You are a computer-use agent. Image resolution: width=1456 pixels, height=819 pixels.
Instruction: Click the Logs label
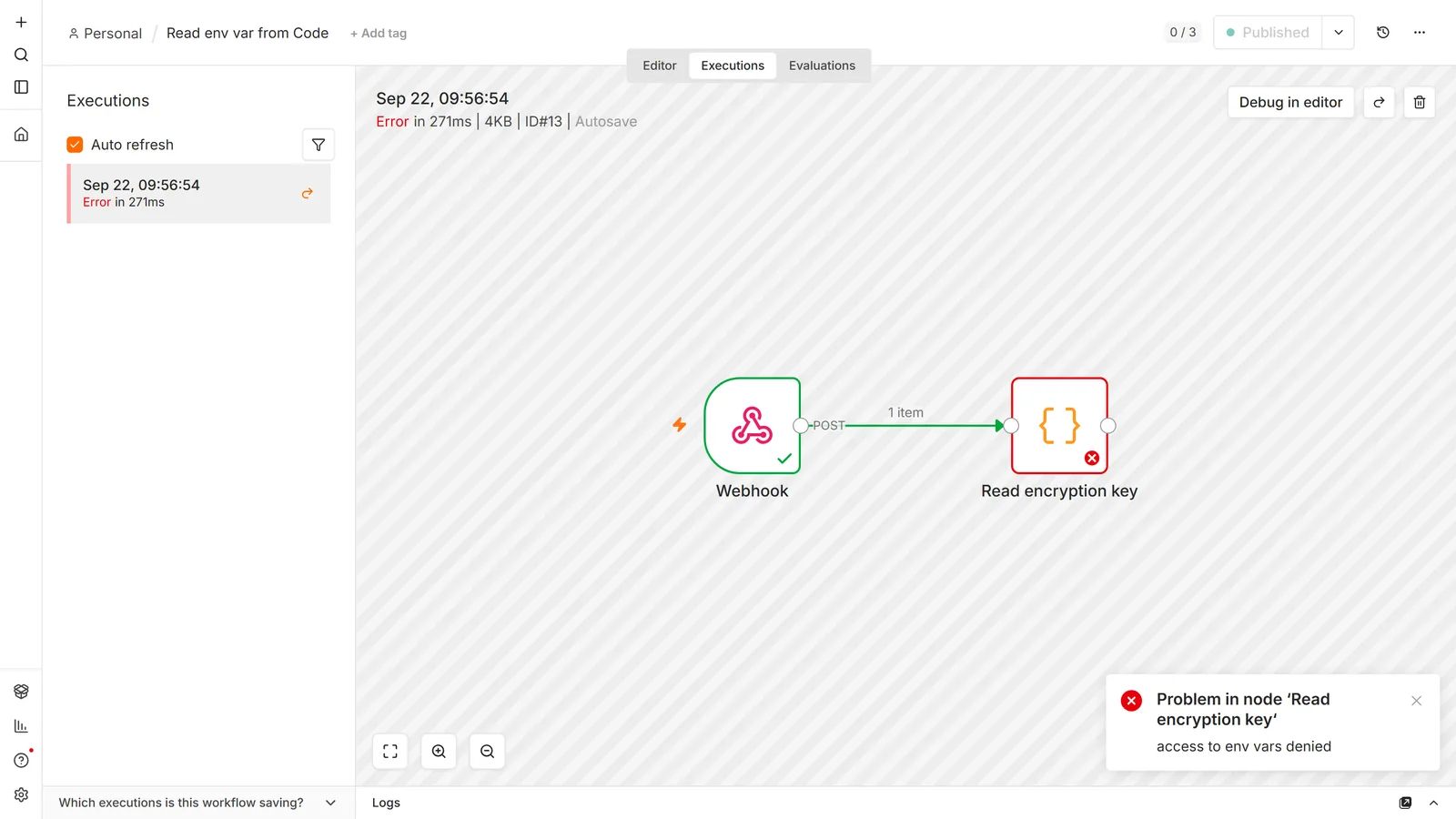[386, 803]
